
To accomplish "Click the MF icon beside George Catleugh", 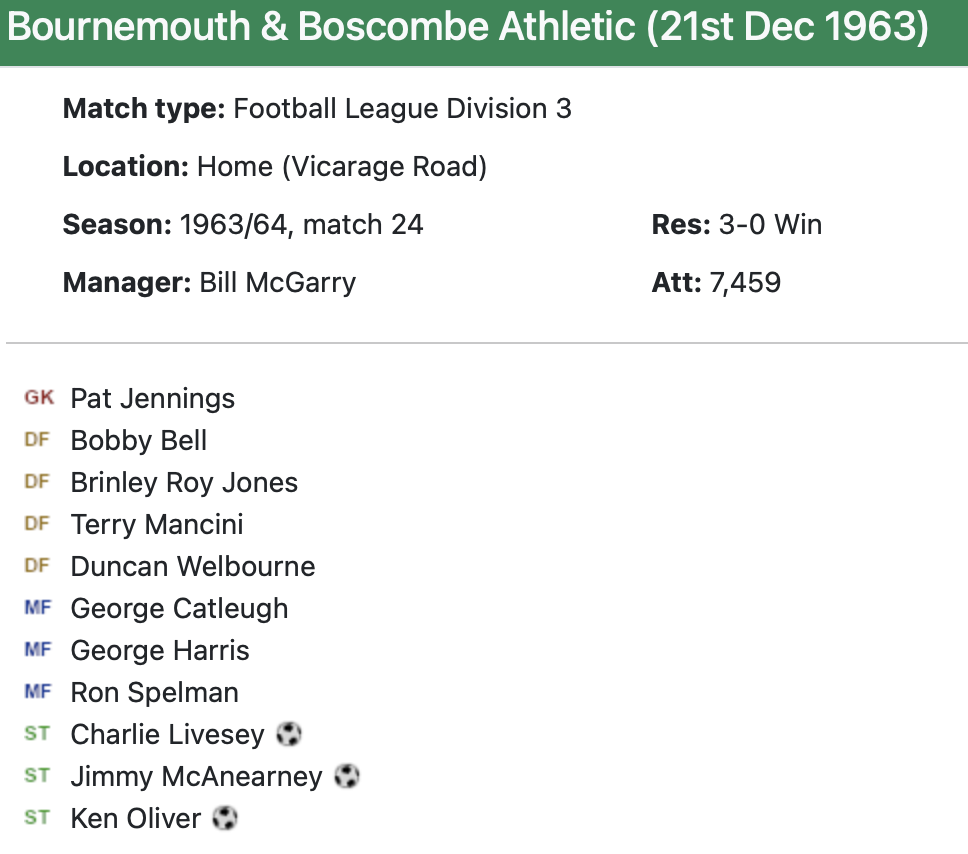I will 37,608.
